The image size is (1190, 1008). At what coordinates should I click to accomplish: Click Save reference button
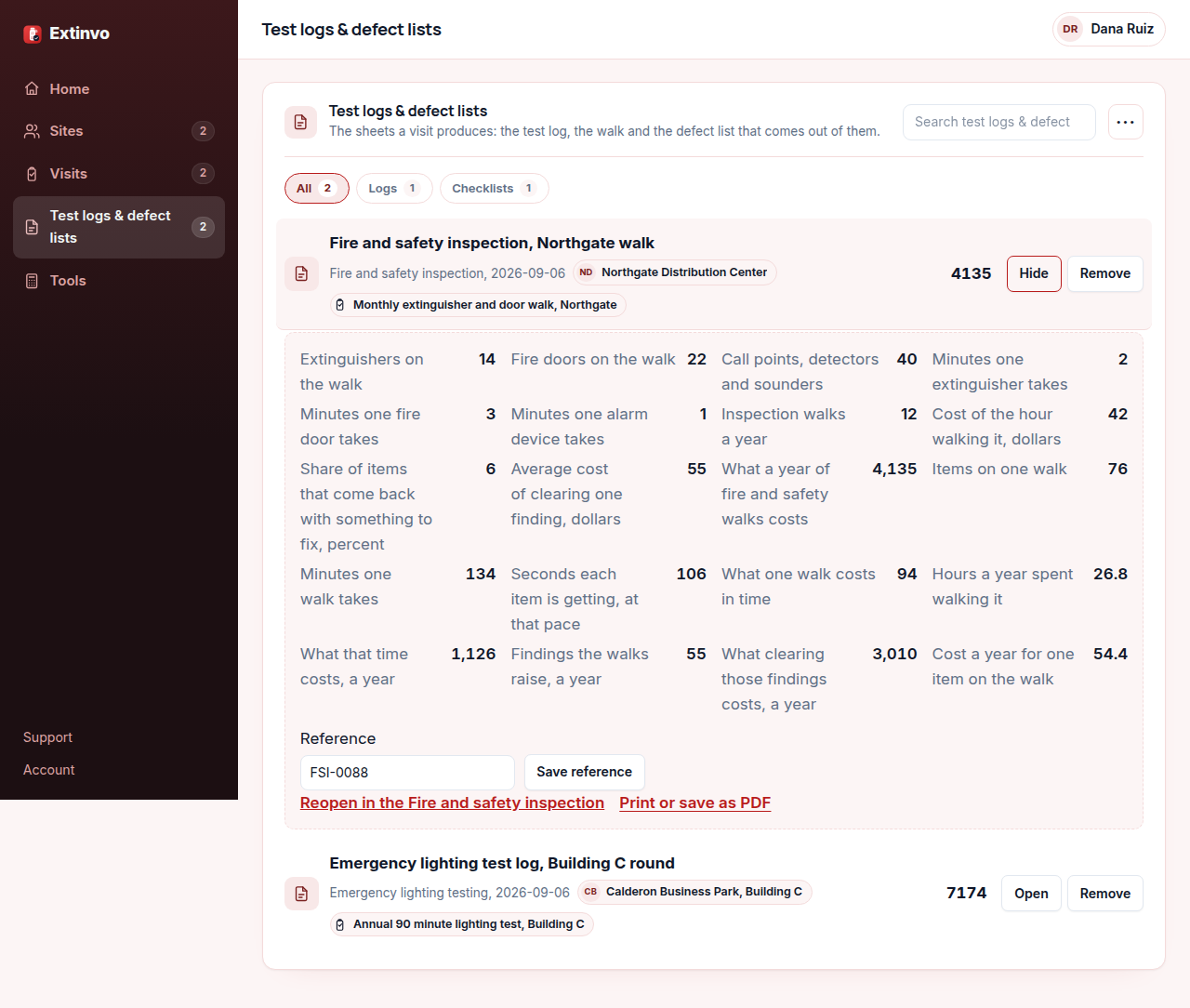pos(585,772)
